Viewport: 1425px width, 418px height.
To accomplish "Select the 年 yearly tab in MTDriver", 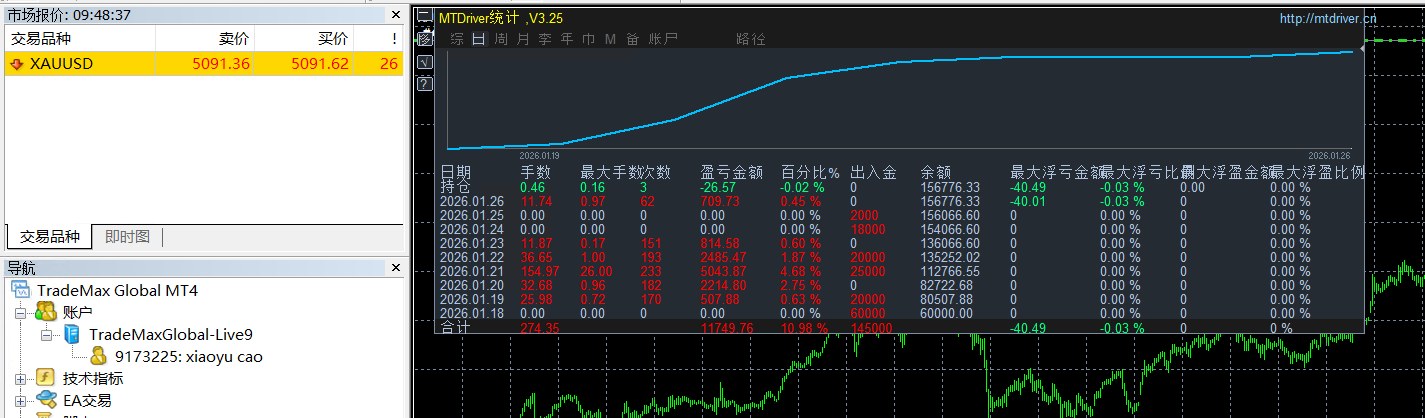I will pos(567,39).
